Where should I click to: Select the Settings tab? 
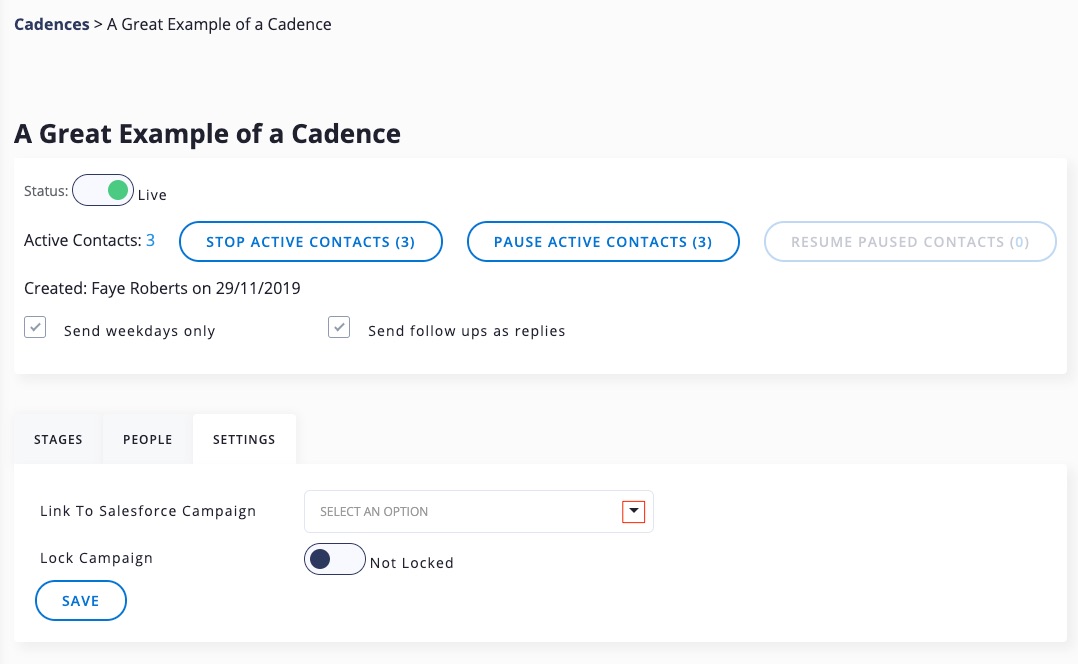tap(244, 440)
